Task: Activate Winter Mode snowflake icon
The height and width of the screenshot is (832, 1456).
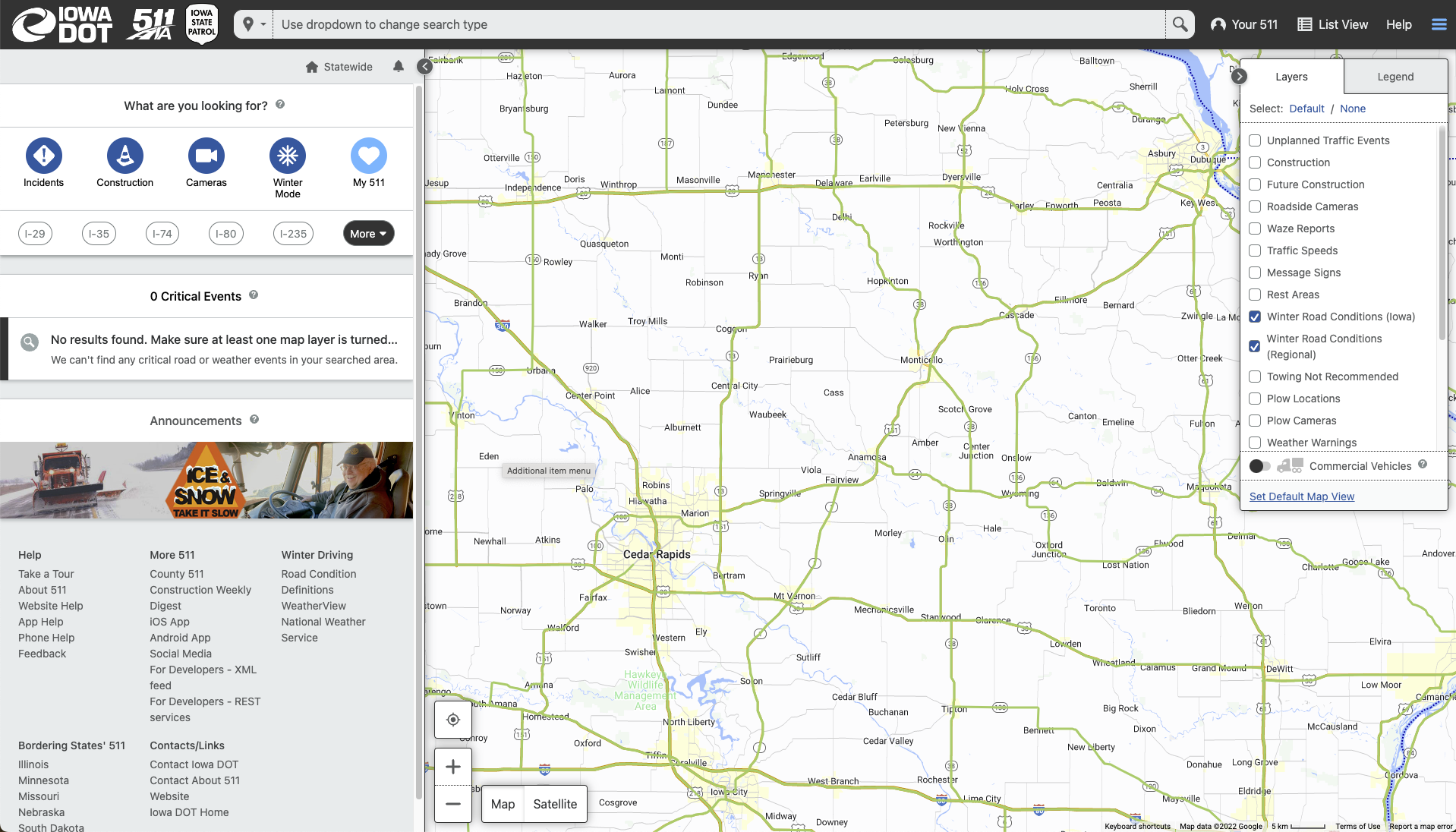Action: [287, 156]
